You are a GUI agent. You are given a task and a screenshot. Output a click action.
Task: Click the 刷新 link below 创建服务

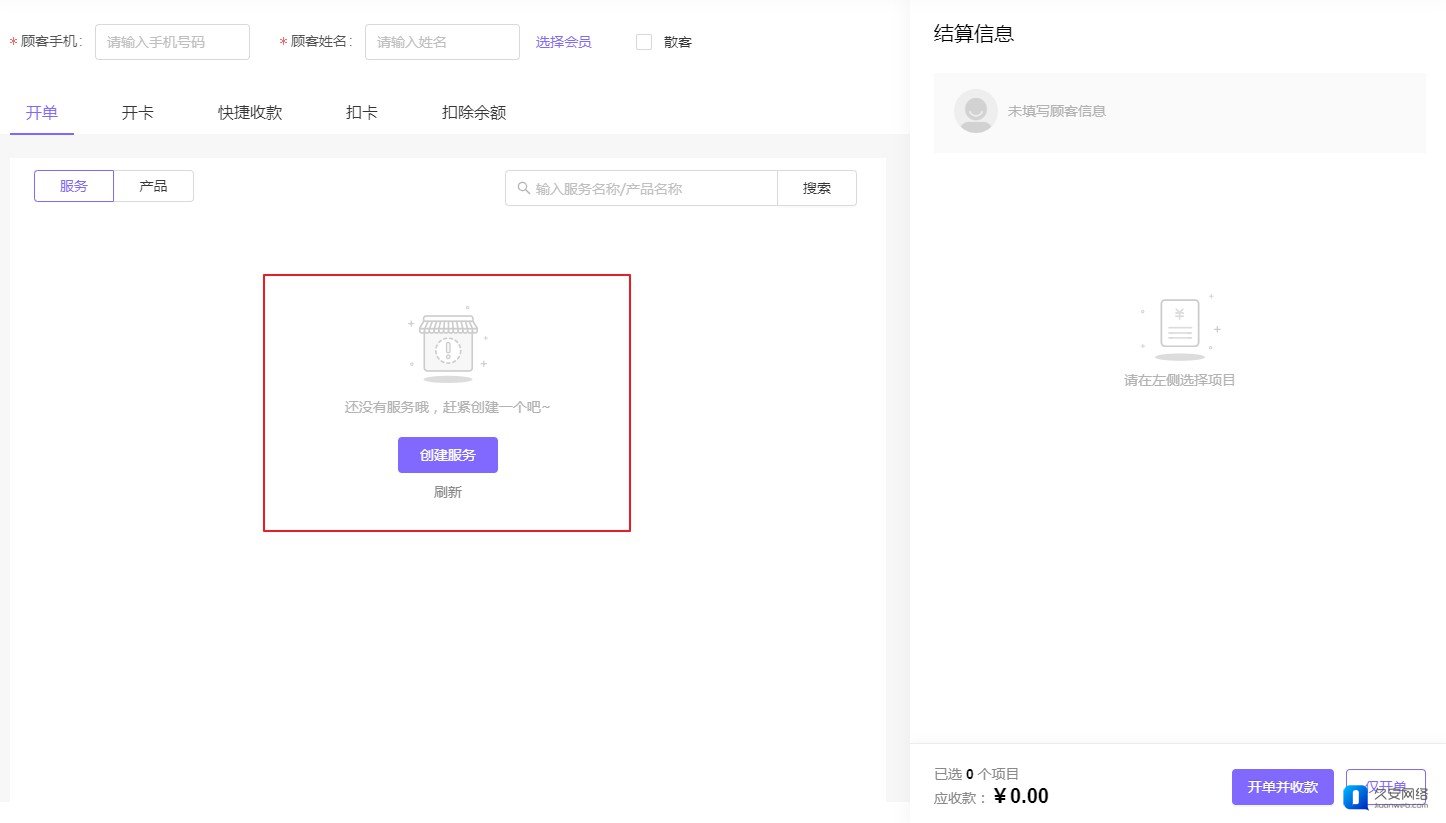(448, 492)
